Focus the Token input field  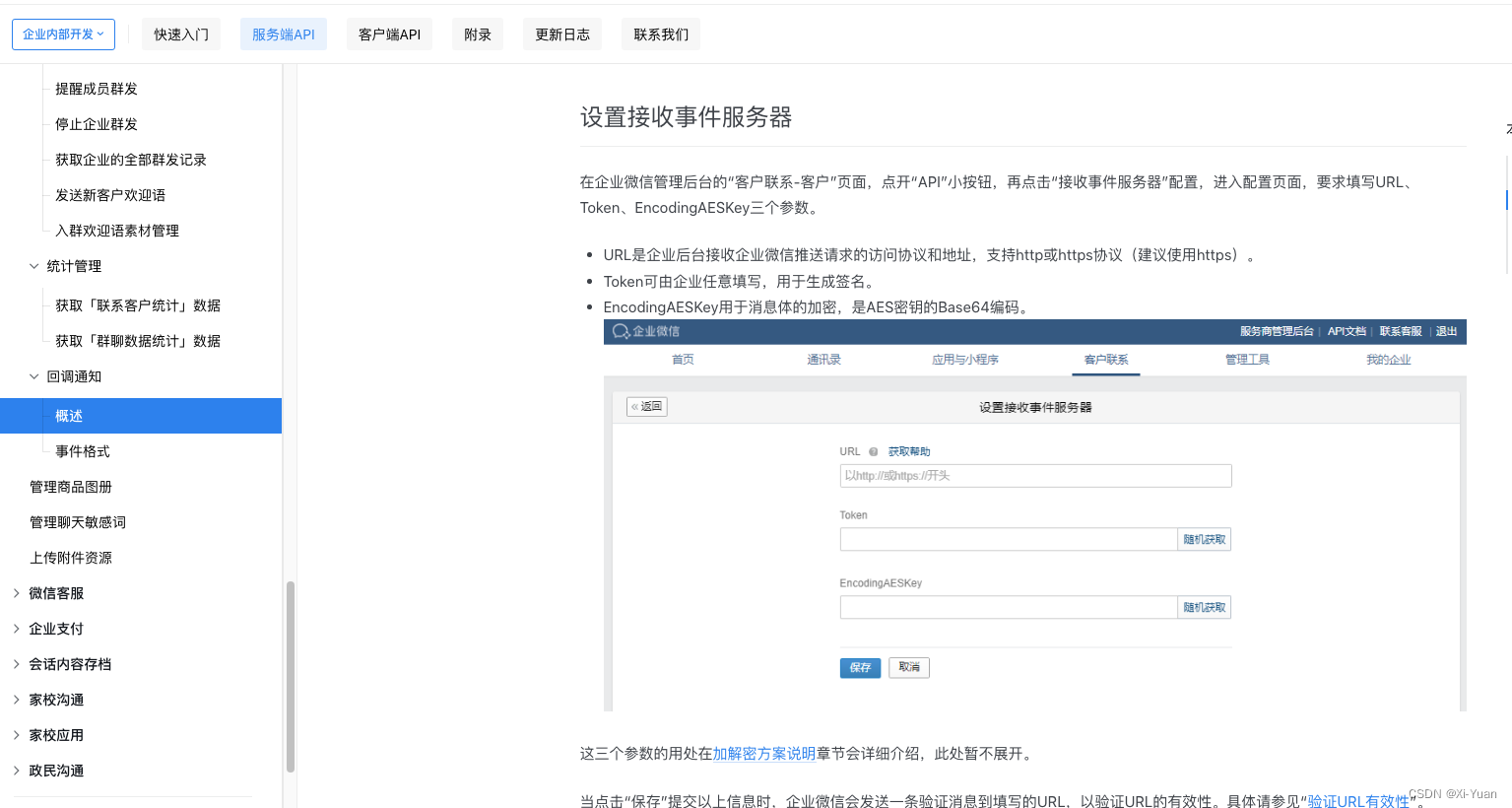click(1009, 539)
